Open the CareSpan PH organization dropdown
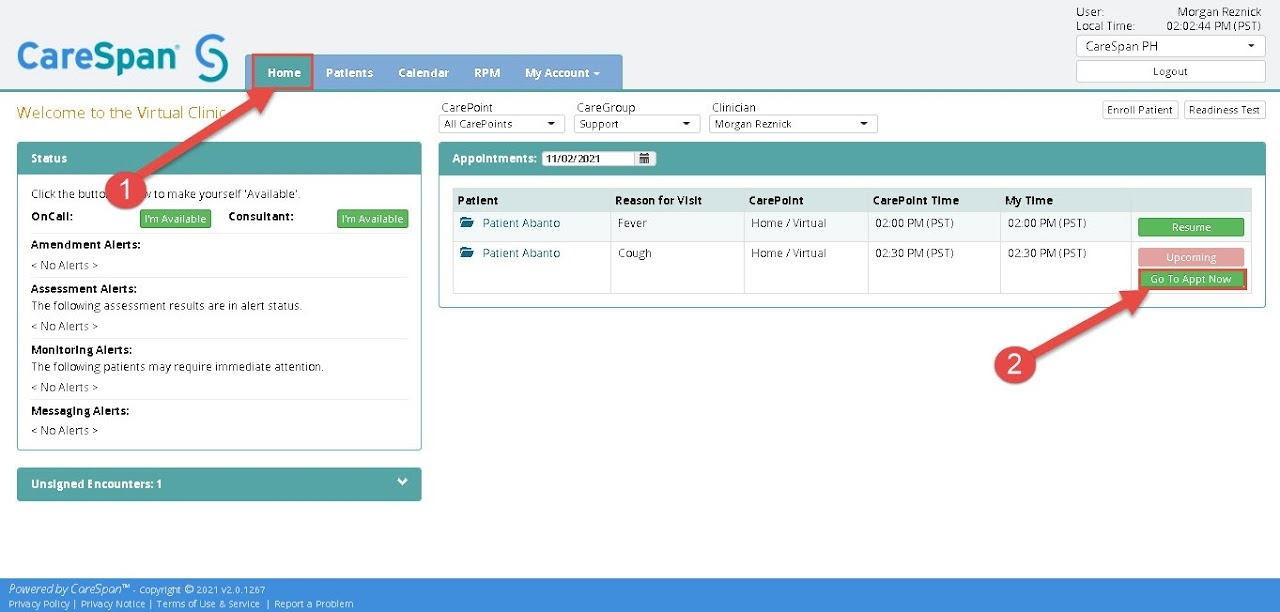 point(1170,46)
